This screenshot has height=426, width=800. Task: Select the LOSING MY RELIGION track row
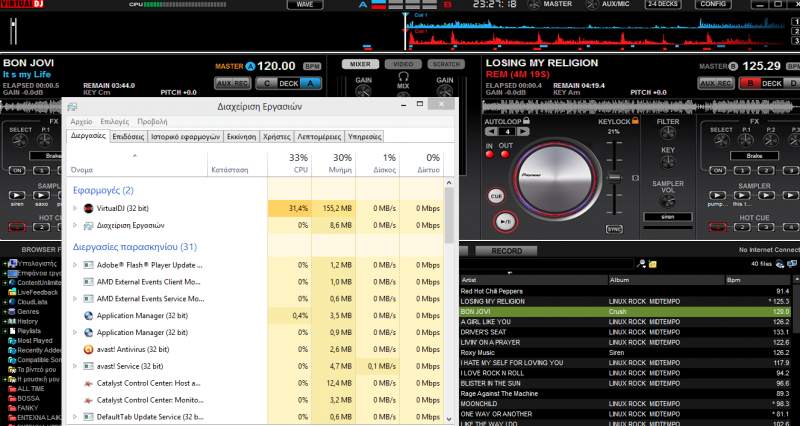(x=625, y=302)
